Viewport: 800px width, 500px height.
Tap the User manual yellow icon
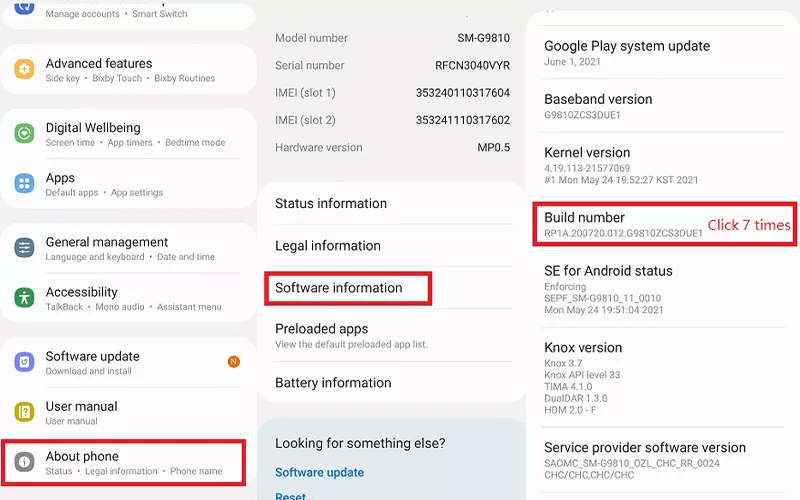click(x=25, y=412)
